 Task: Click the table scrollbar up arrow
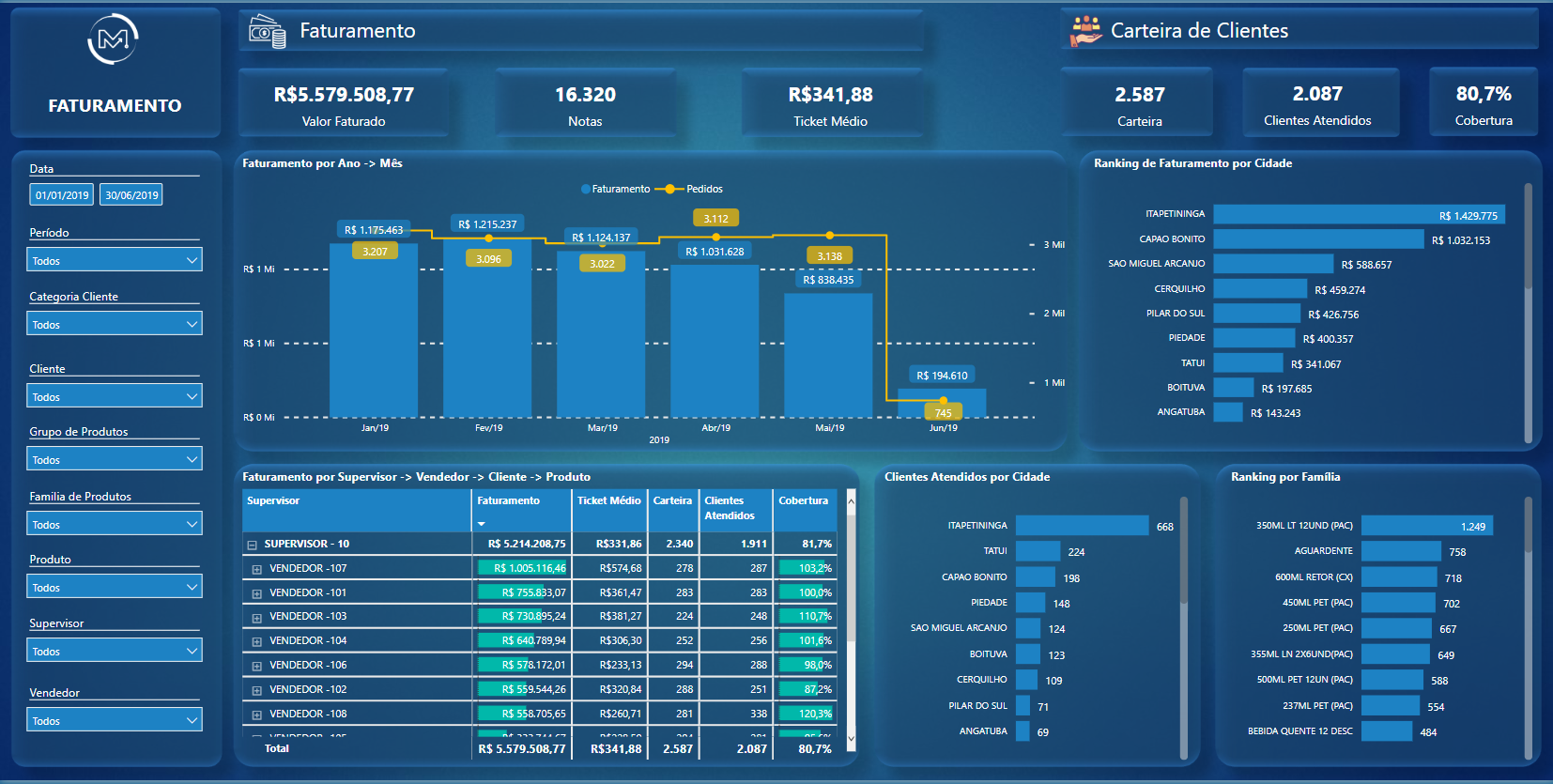851,500
